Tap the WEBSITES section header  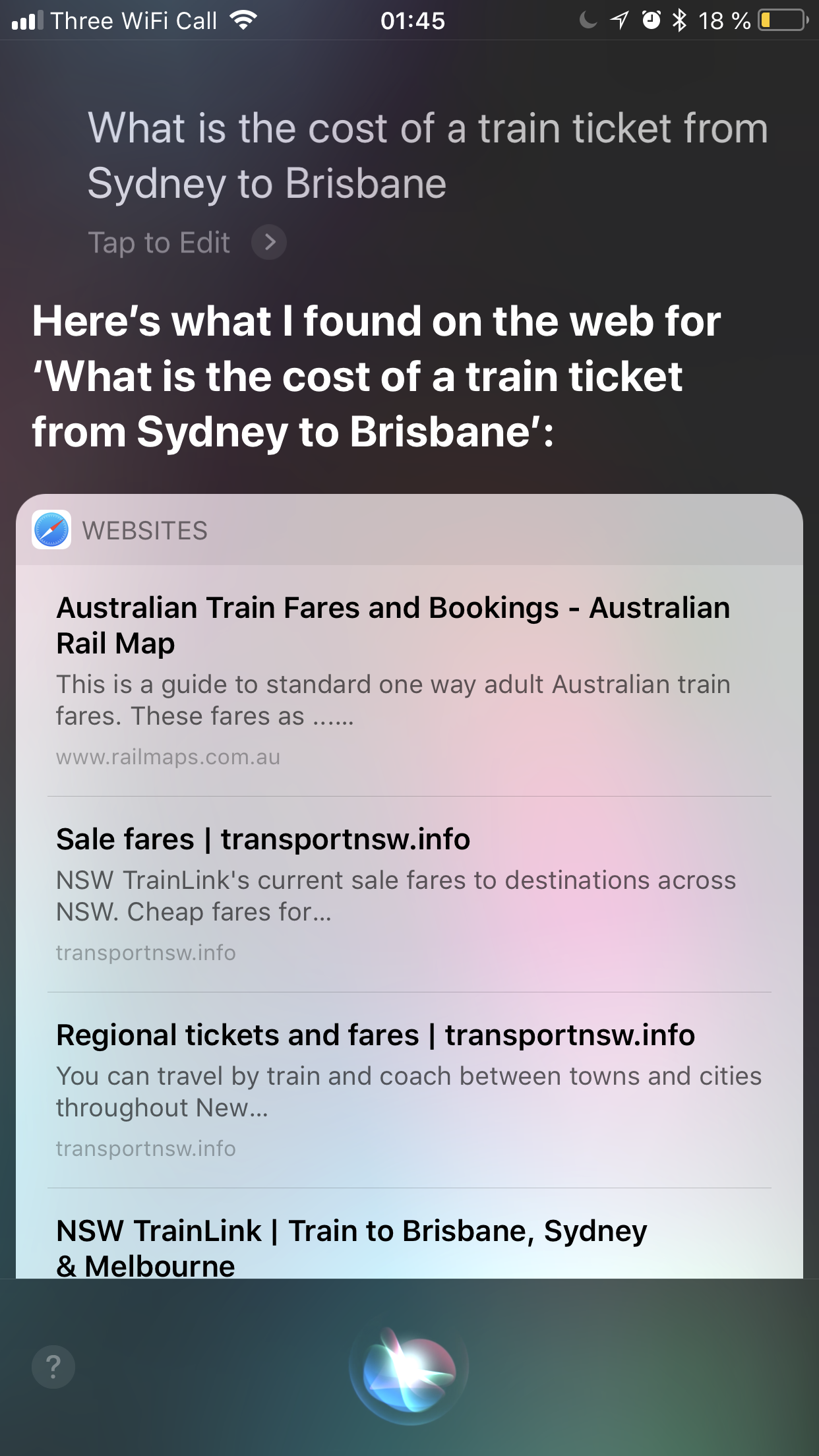click(145, 531)
